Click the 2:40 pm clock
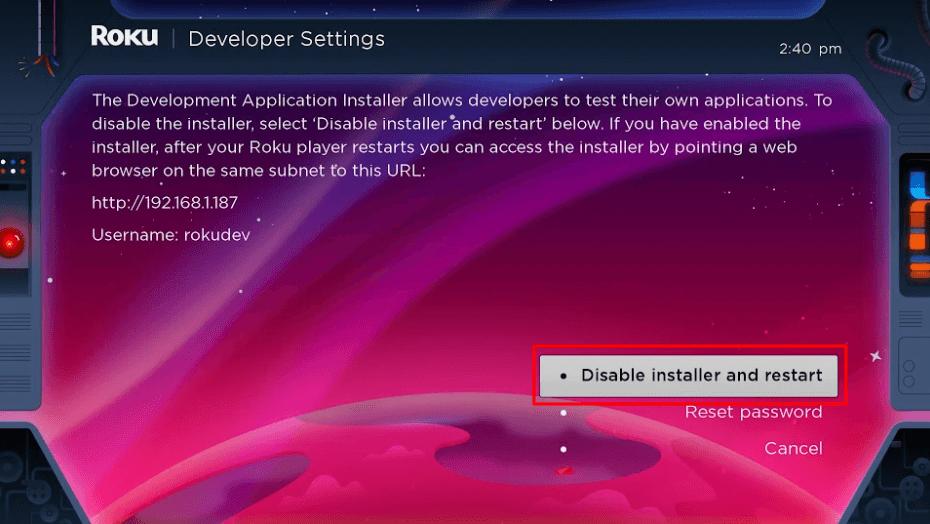The image size is (930, 524). (810, 48)
